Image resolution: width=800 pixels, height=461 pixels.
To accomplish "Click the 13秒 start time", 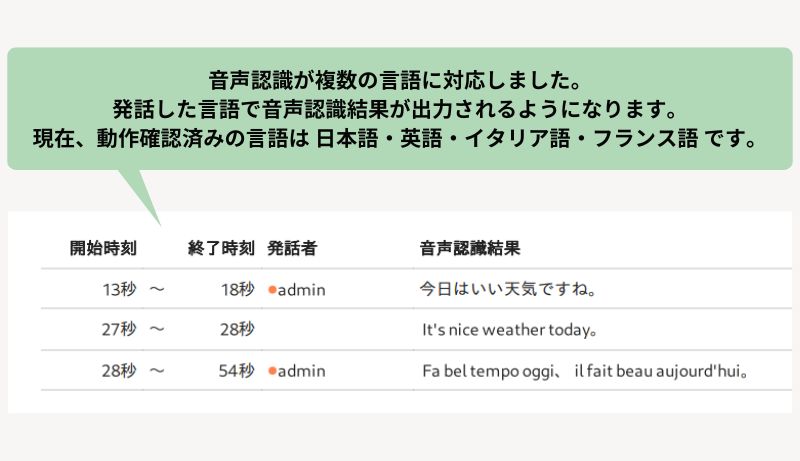I will click(x=118, y=290).
